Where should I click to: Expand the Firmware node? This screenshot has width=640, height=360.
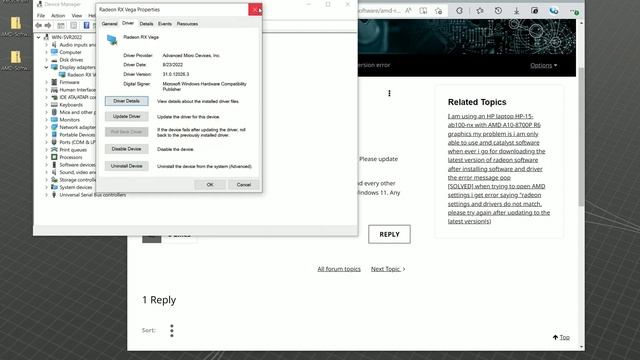click(x=47, y=82)
